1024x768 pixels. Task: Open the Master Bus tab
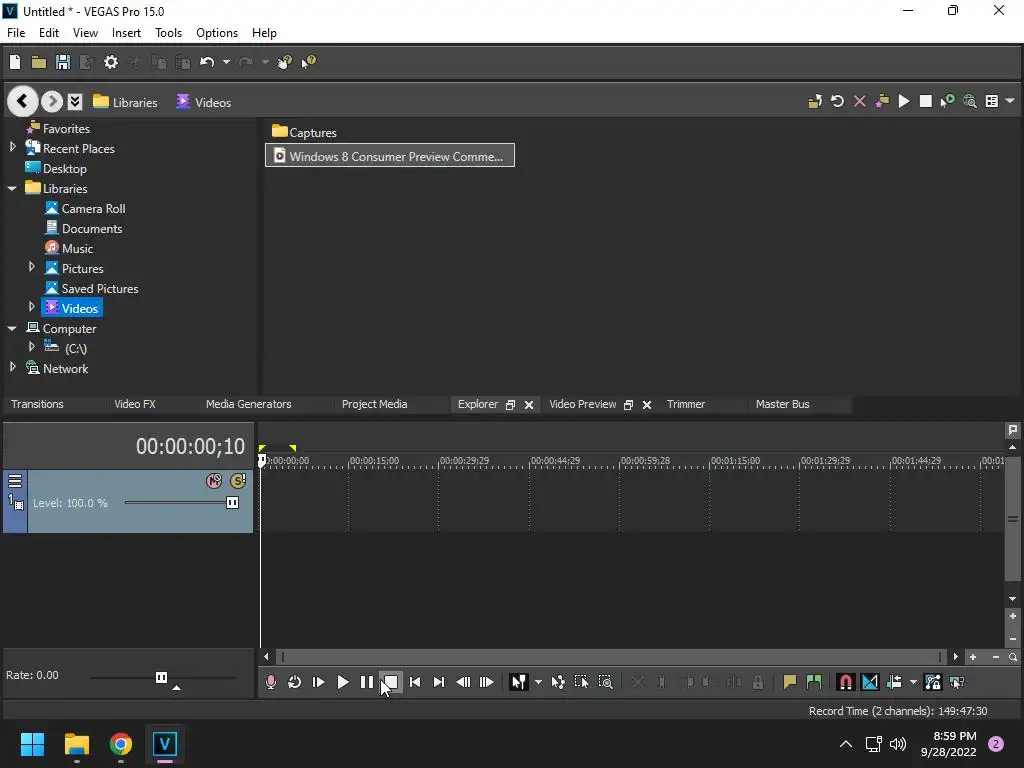coord(782,404)
